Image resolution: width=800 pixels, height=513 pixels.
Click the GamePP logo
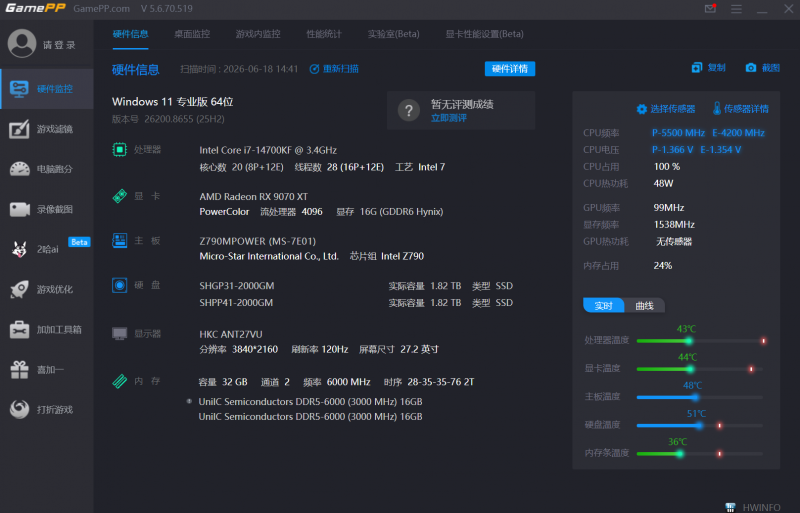pos(35,8)
